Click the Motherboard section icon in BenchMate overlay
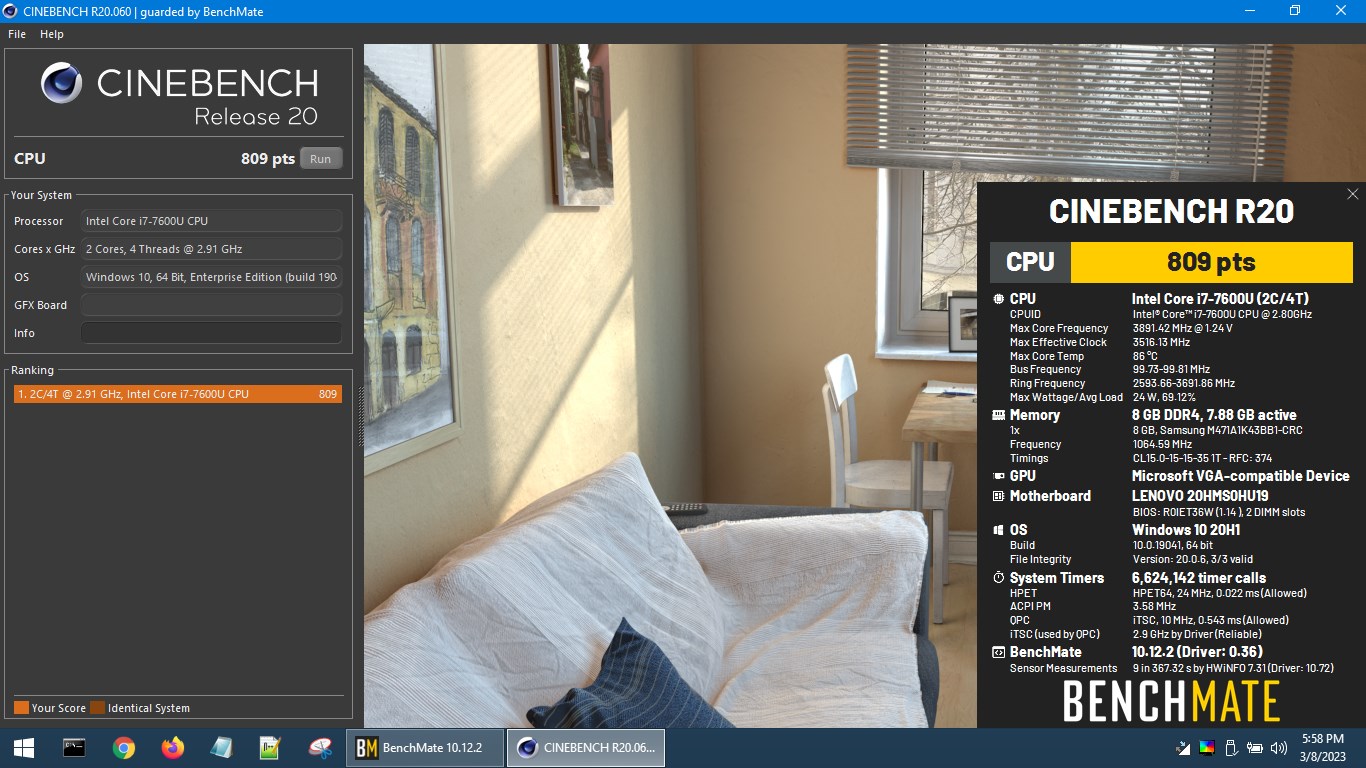Screen dimensions: 1366x768 coord(998,496)
